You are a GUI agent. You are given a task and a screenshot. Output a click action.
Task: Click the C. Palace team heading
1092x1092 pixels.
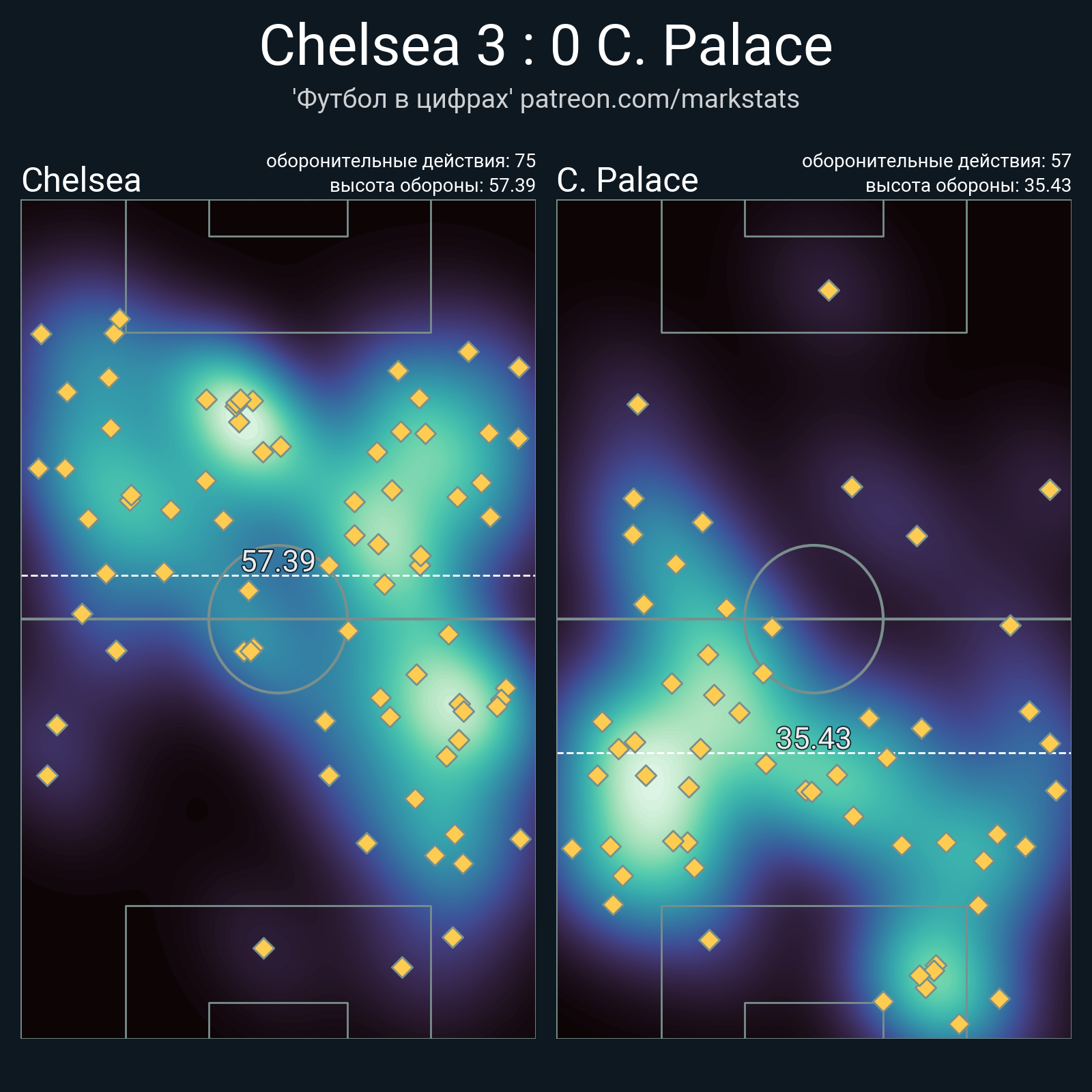tap(627, 180)
